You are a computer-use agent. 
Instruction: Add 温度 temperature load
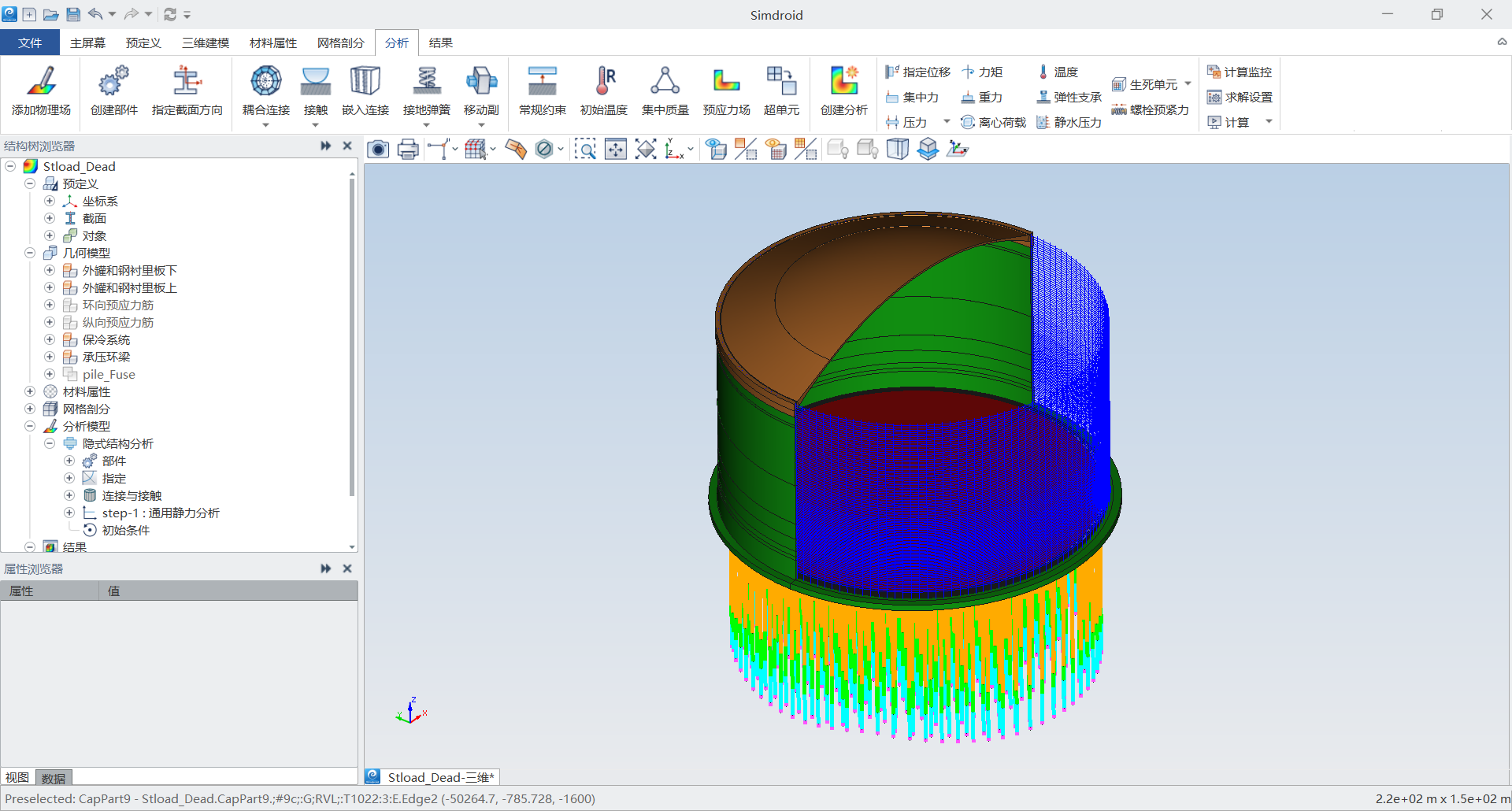tap(1057, 72)
